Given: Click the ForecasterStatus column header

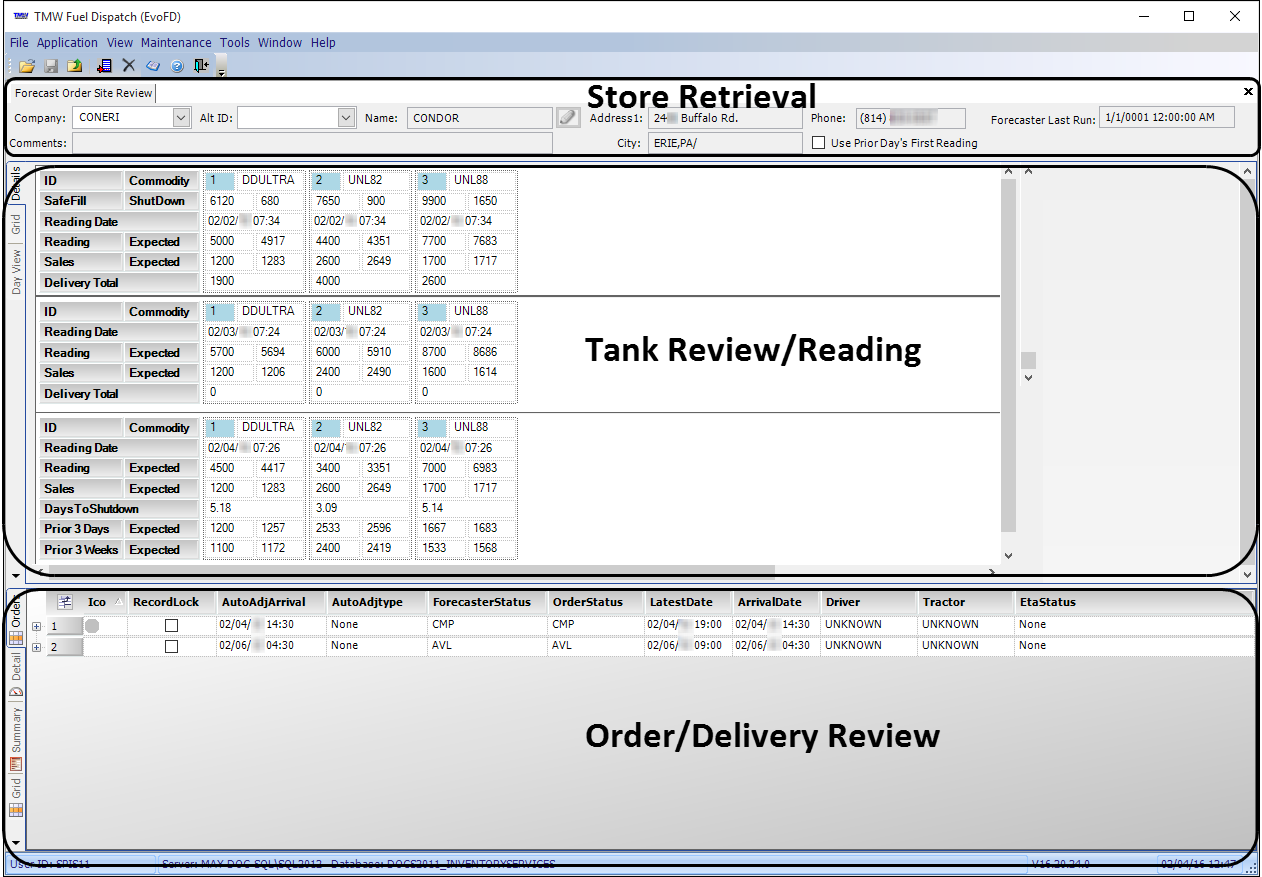Looking at the screenshot, I should (x=487, y=602).
